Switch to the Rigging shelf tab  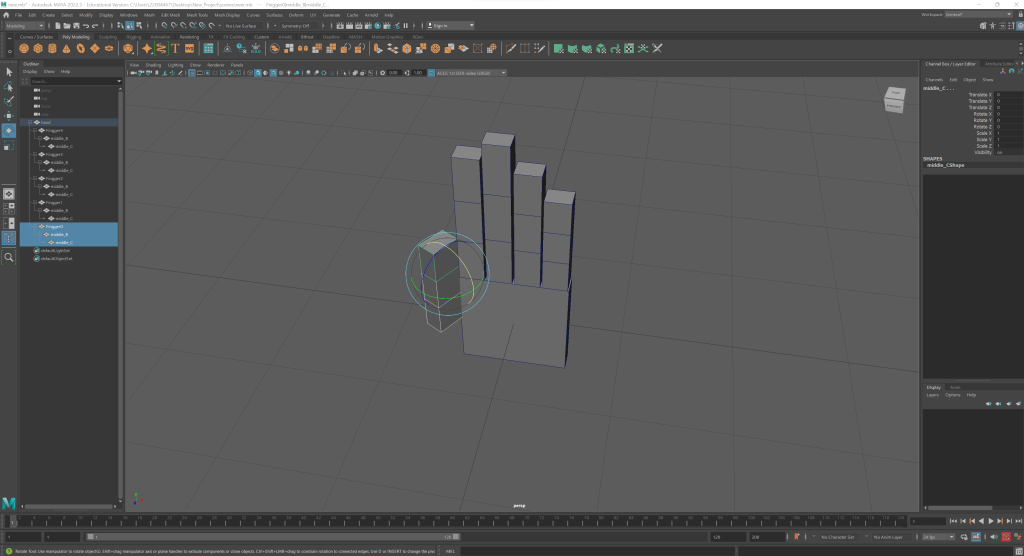coord(133,37)
